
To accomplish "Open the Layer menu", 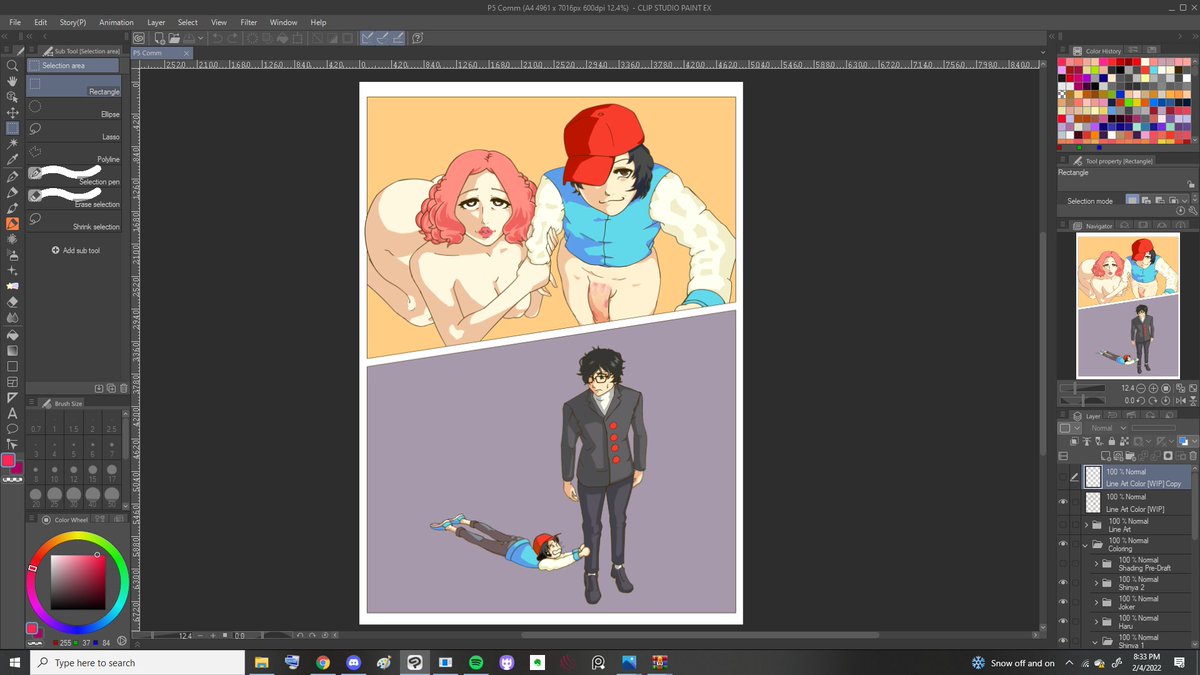I will (156, 22).
